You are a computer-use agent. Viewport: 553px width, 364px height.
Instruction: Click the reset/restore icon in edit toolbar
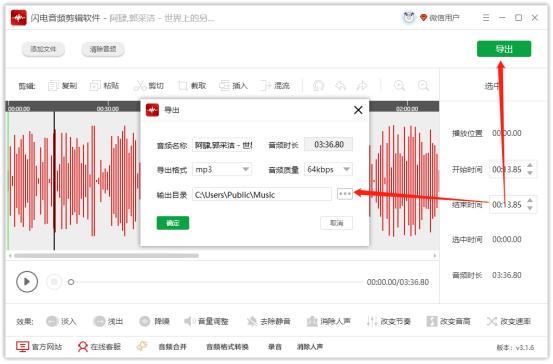(318, 85)
